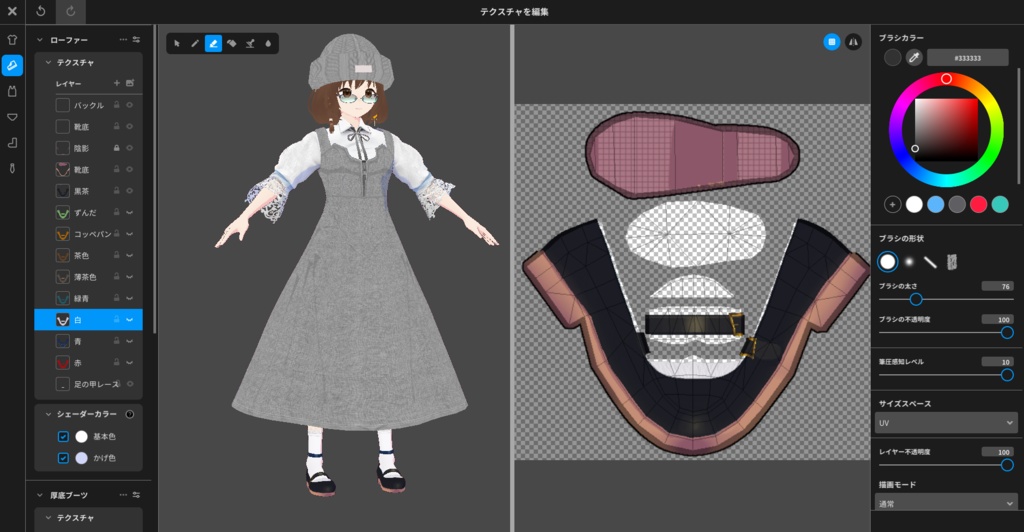This screenshot has width=1024, height=532.
Task: Hide the 陰影 layer
Action: (129, 148)
